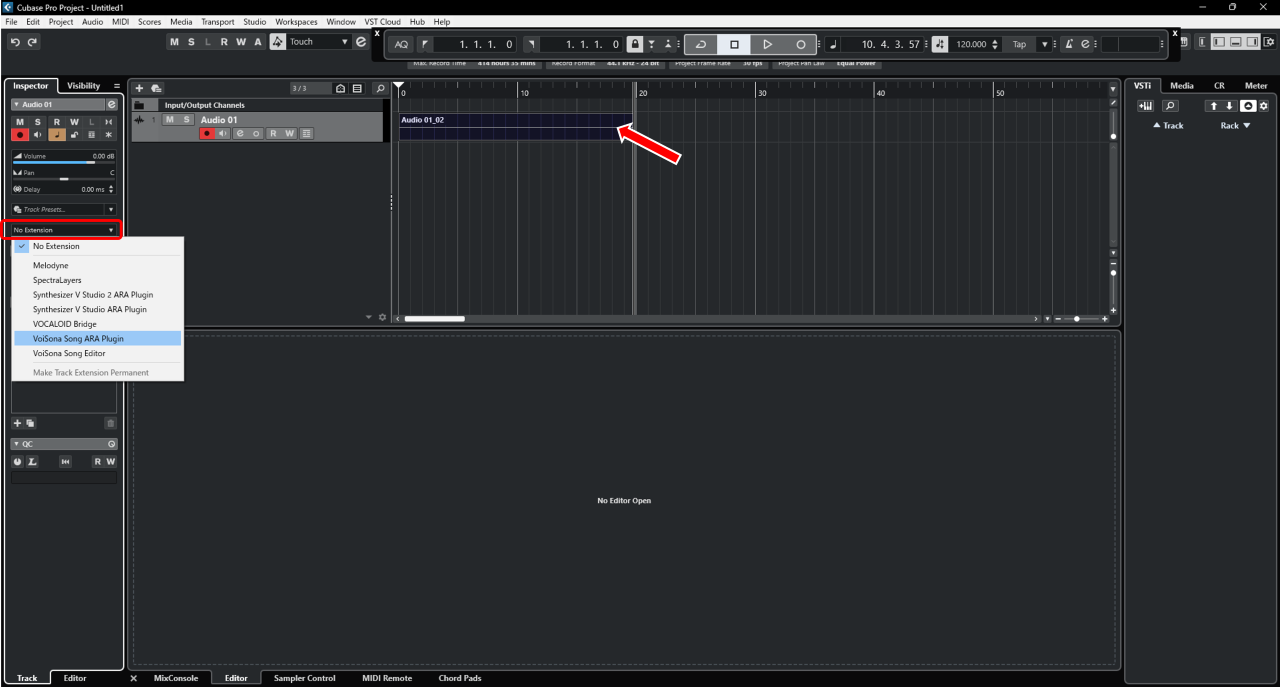Toggle Monitor speaker on the Audio 01 track row
1280x687 pixels.
pos(223,133)
